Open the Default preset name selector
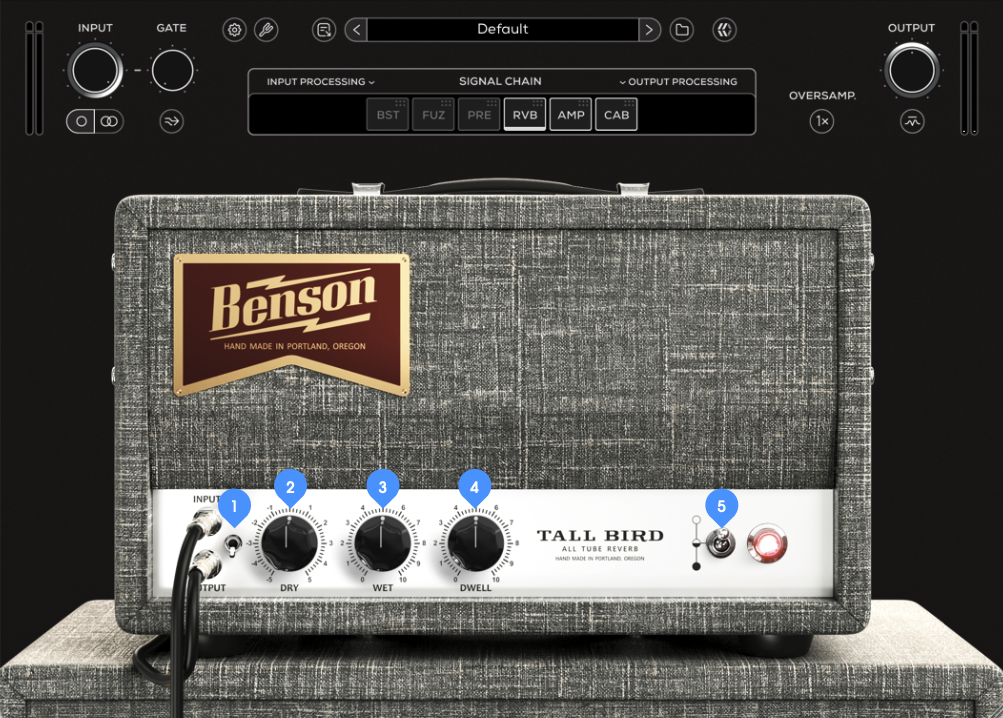1003x718 pixels. tap(502, 30)
